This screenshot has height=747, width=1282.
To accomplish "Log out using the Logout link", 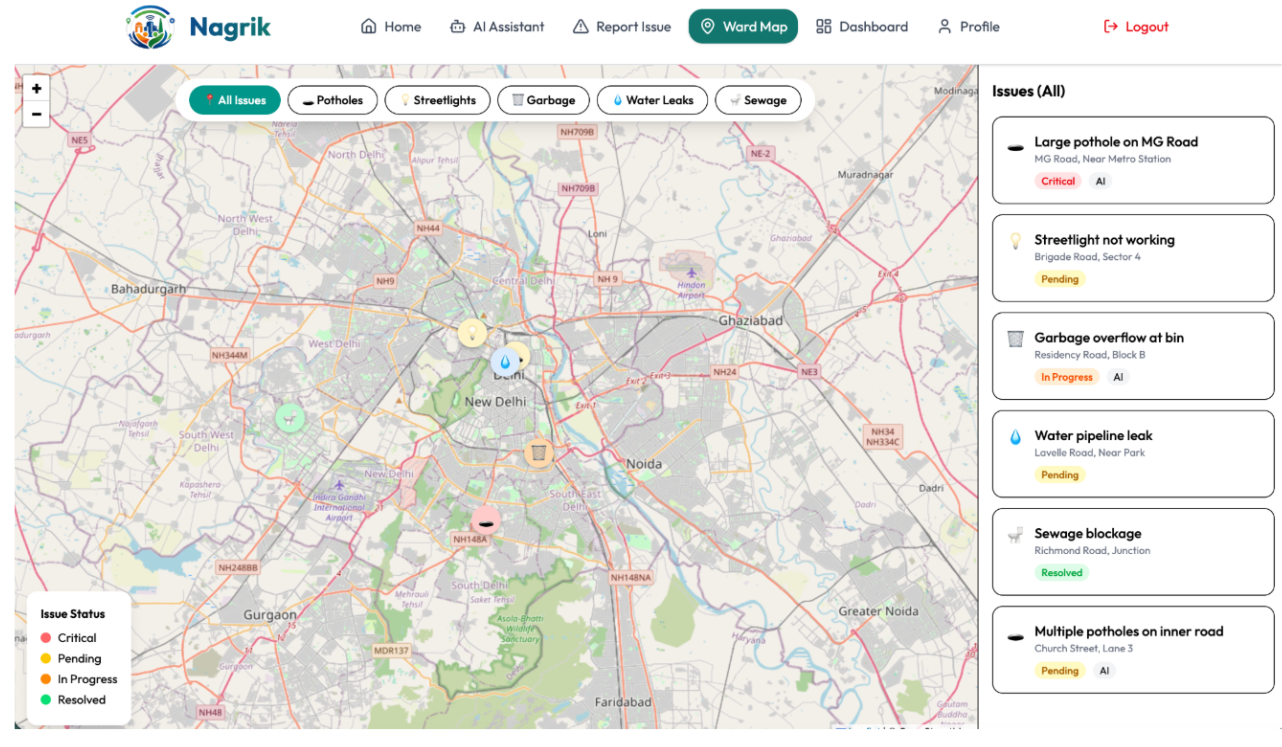I will click(x=1136, y=27).
